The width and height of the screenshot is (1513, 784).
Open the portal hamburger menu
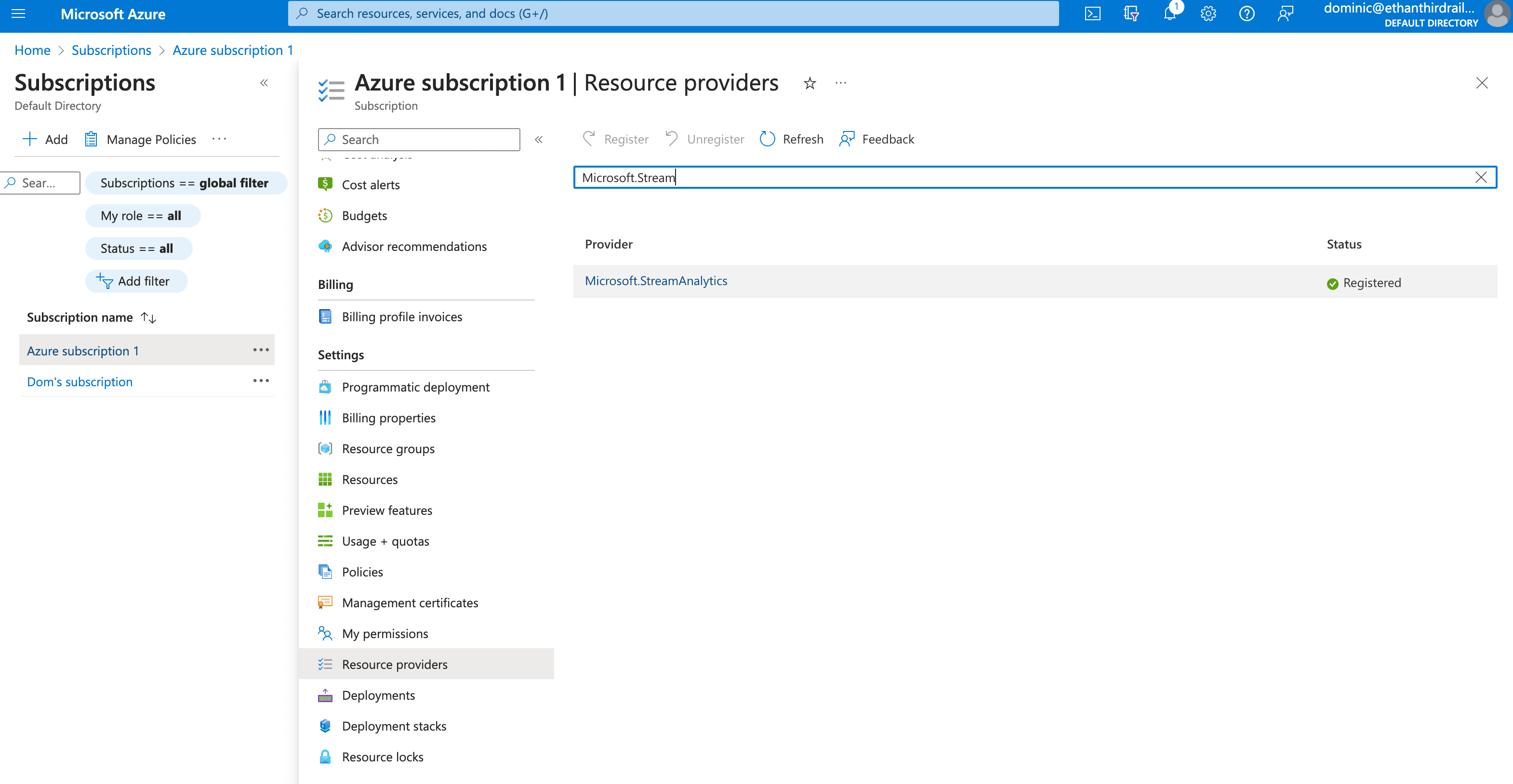[19, 13]
